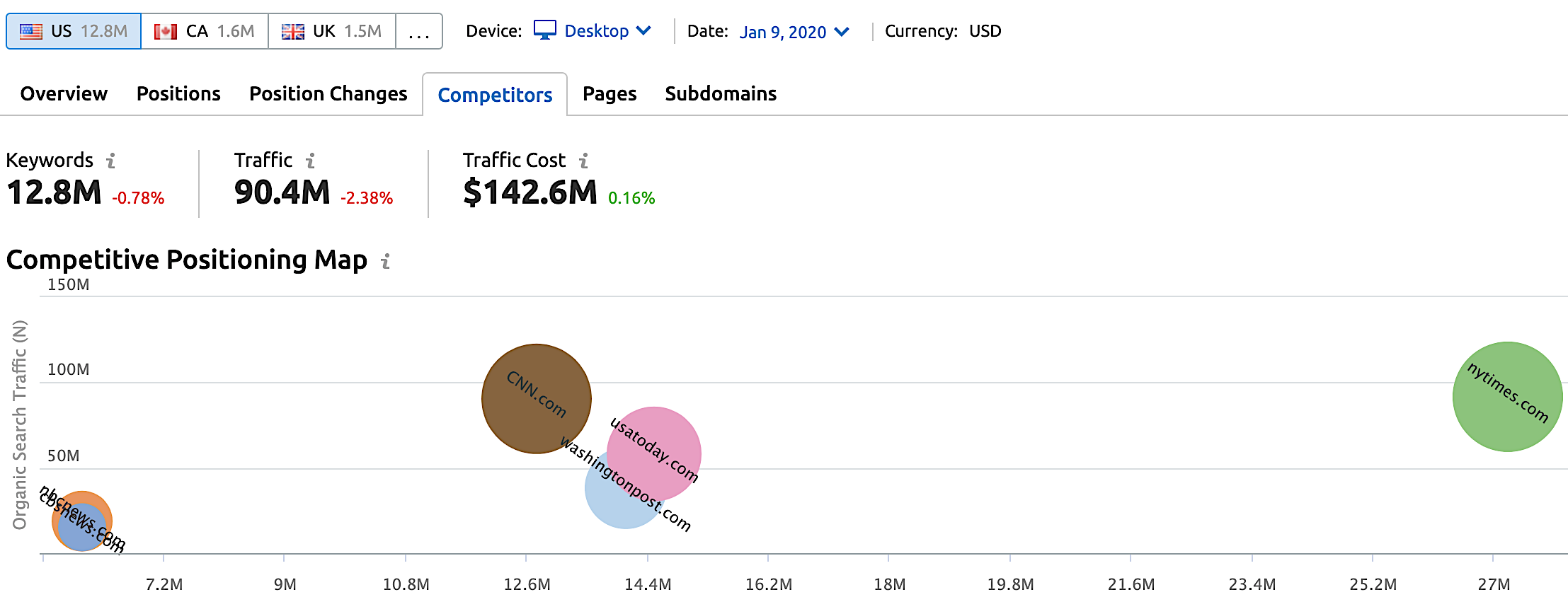Click the Competitive Positioning Map info icon
This screenshot has width=1568, height=597.
(x=386, y=262)
